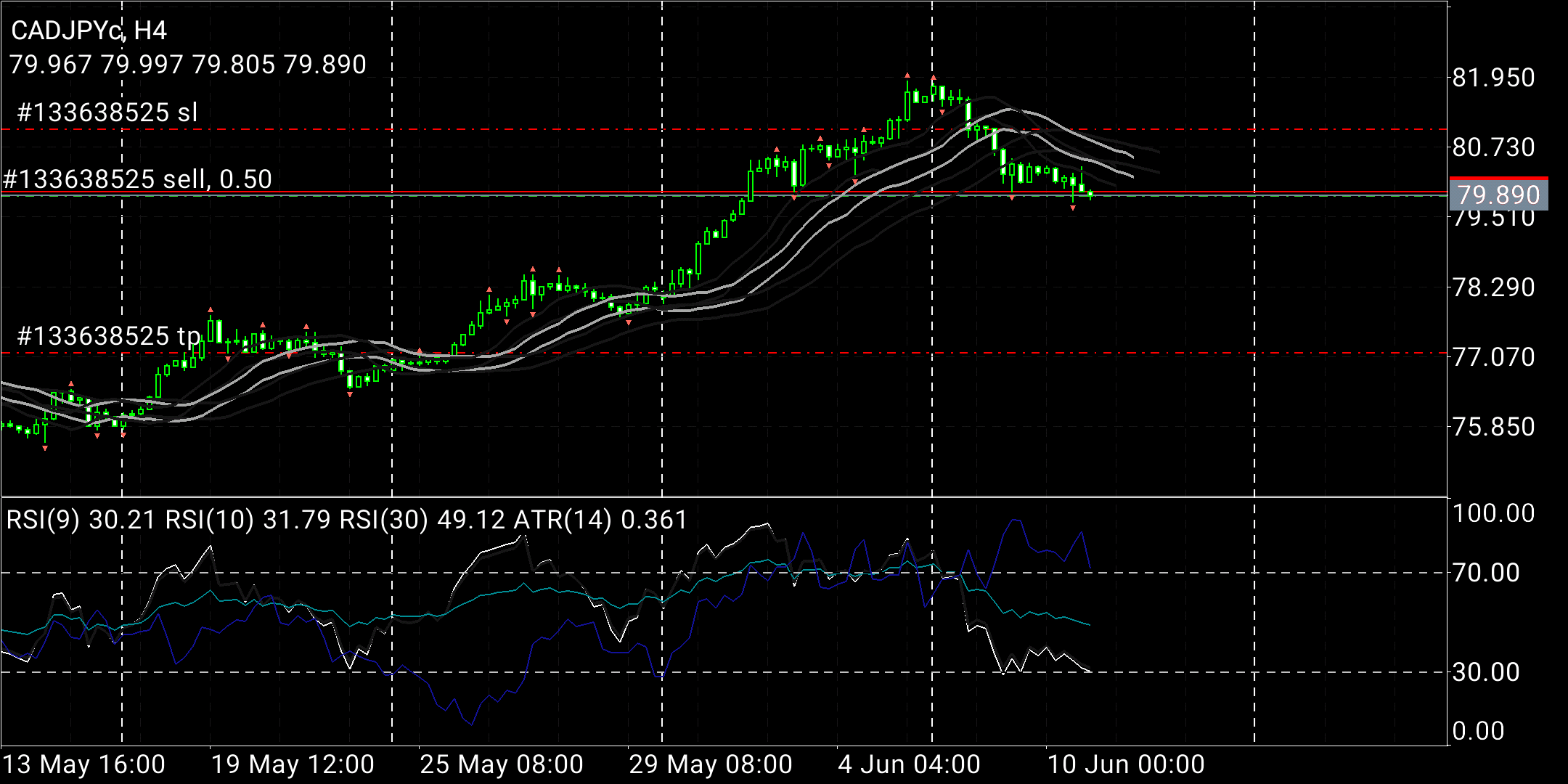Click the RSI(30) 49.12 indicator label
Image resolution: width=1568 pixels, height=784 pixels.
pos(422,520)
